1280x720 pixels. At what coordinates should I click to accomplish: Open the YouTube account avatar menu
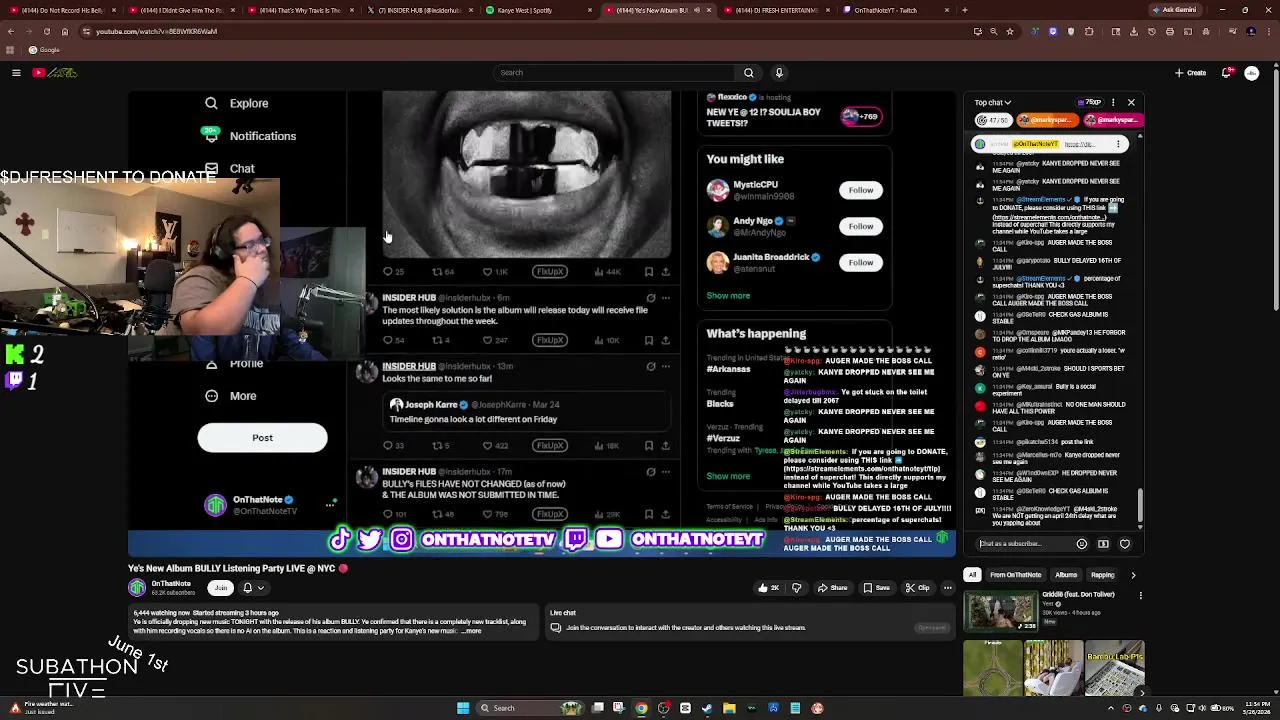click(x=1252, y=72)
